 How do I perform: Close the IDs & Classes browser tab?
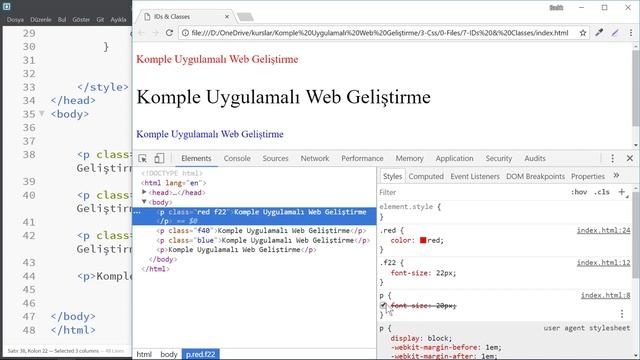point(227,17)
